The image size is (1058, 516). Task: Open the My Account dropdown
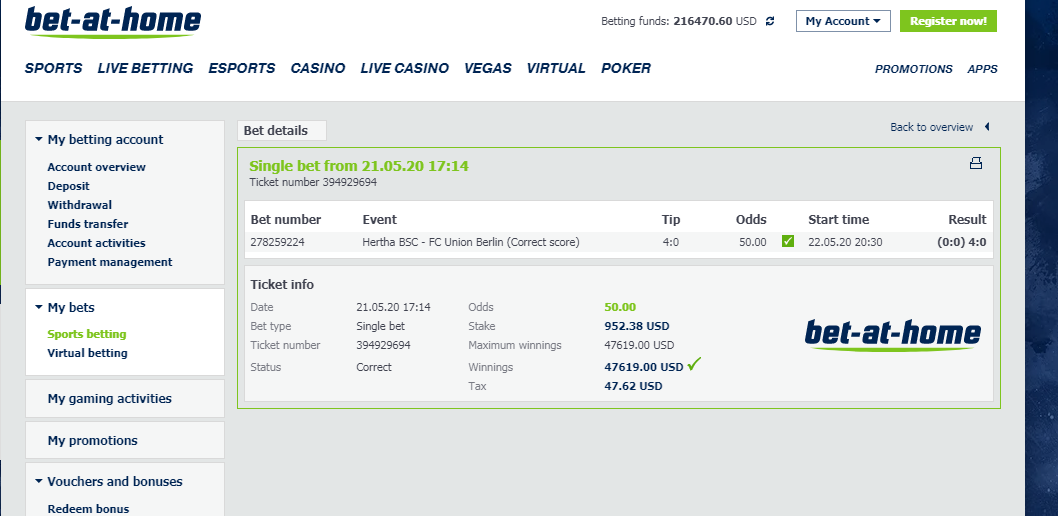(843, 21)
